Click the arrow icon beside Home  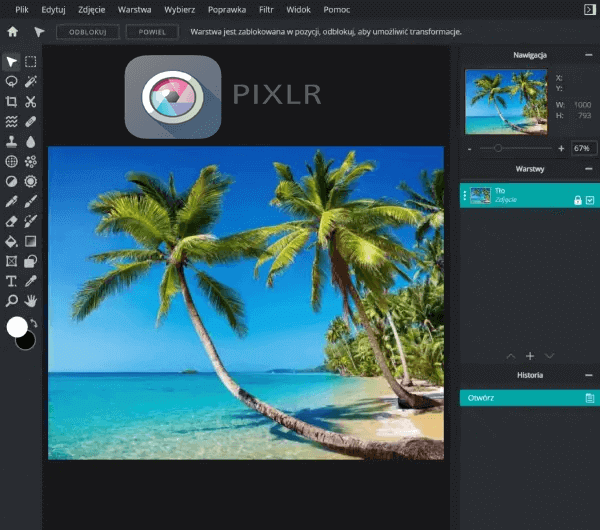point(39,32)
